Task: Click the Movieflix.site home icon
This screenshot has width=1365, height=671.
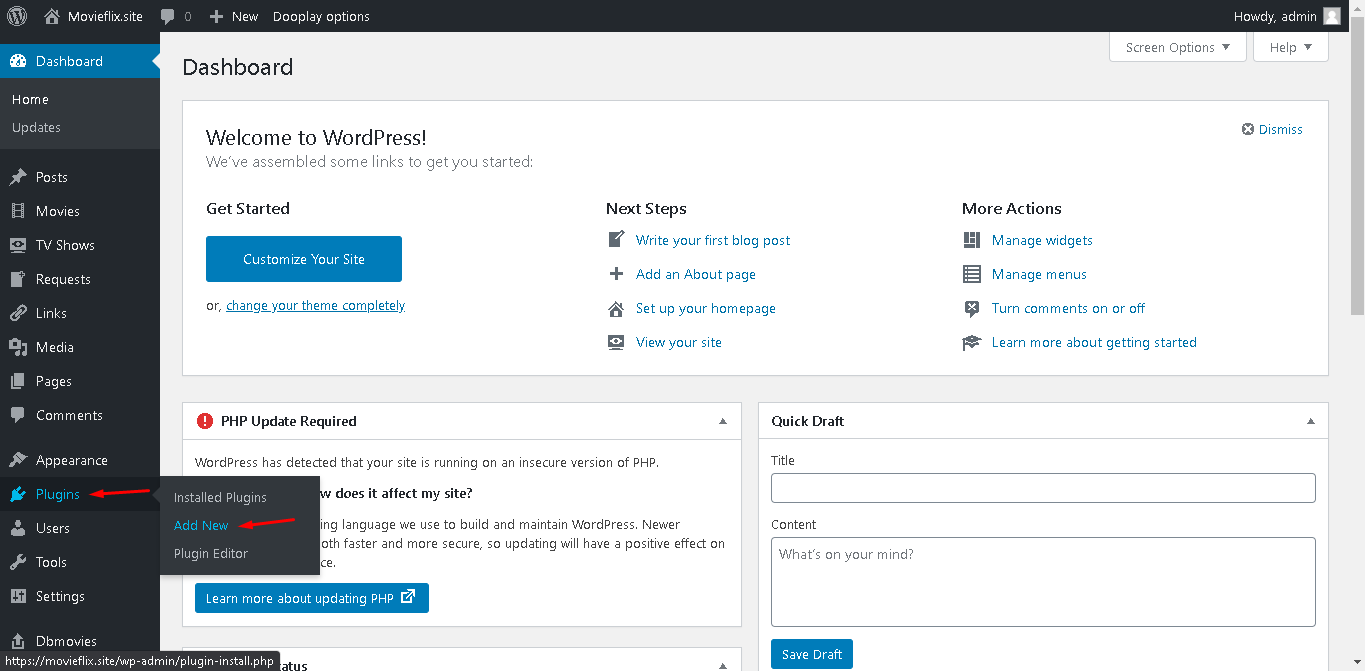Action: click(x=52, y=16)
